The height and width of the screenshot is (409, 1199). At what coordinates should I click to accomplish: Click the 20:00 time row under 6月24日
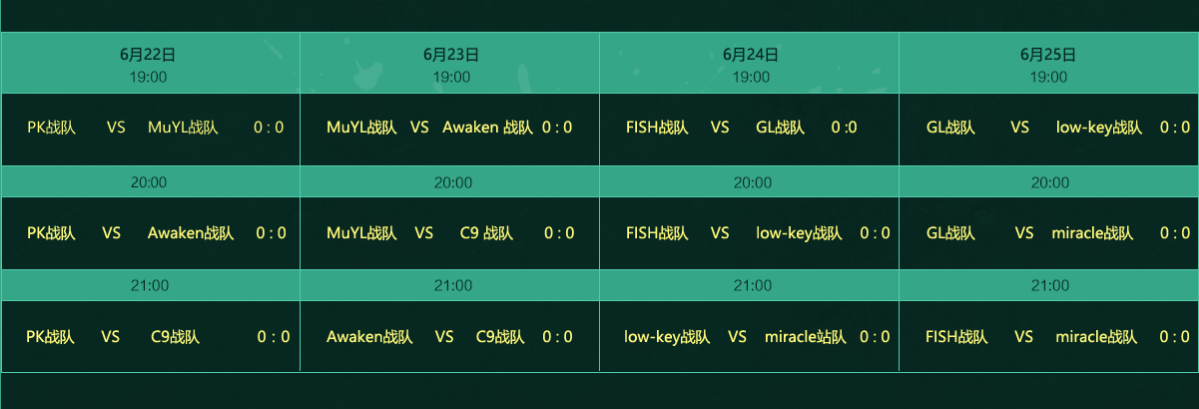[749, 182]
